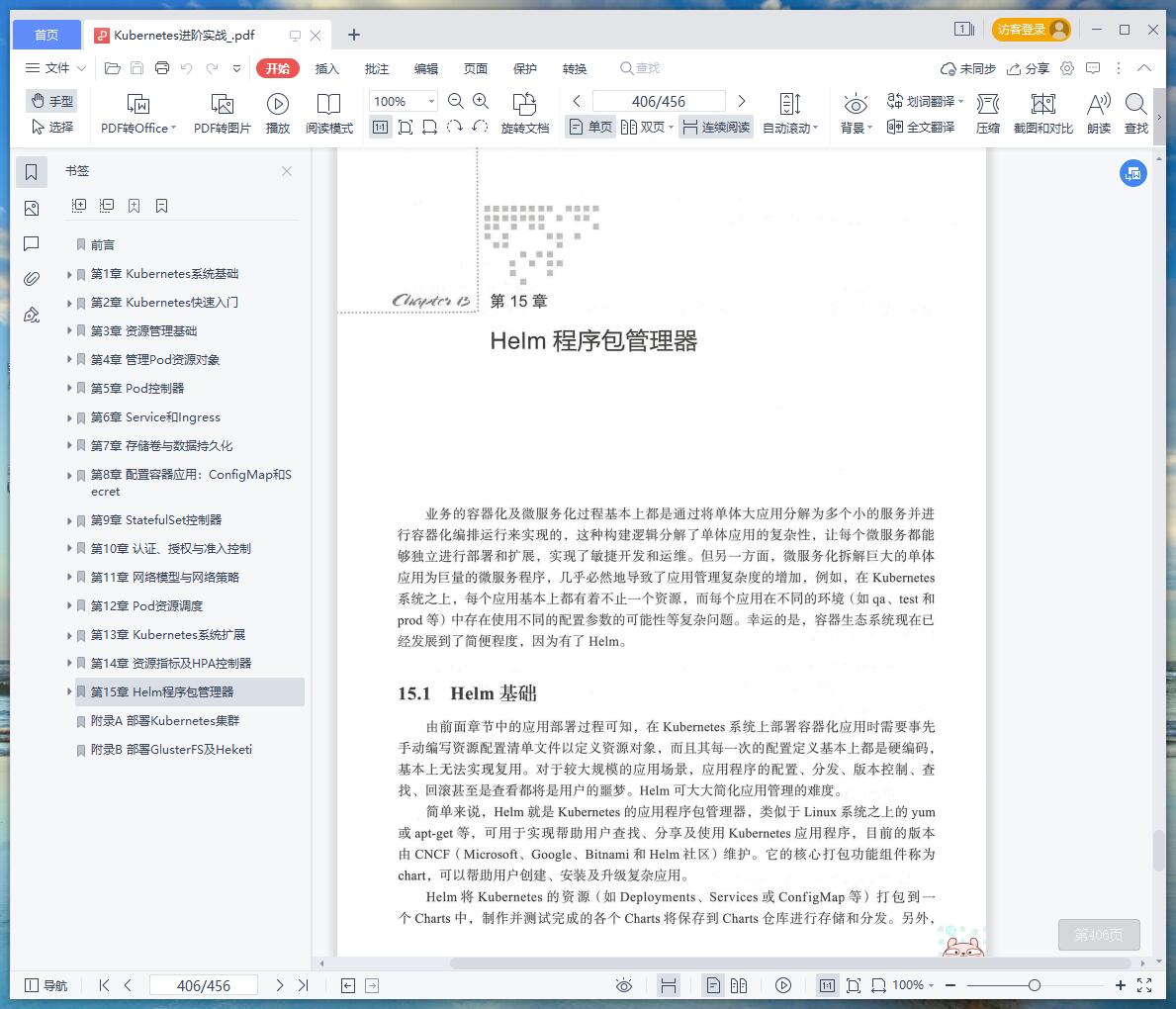Open the 划词翻译 dropdown arrow
Screen dimensions: 1176x1009
[960, 101]
